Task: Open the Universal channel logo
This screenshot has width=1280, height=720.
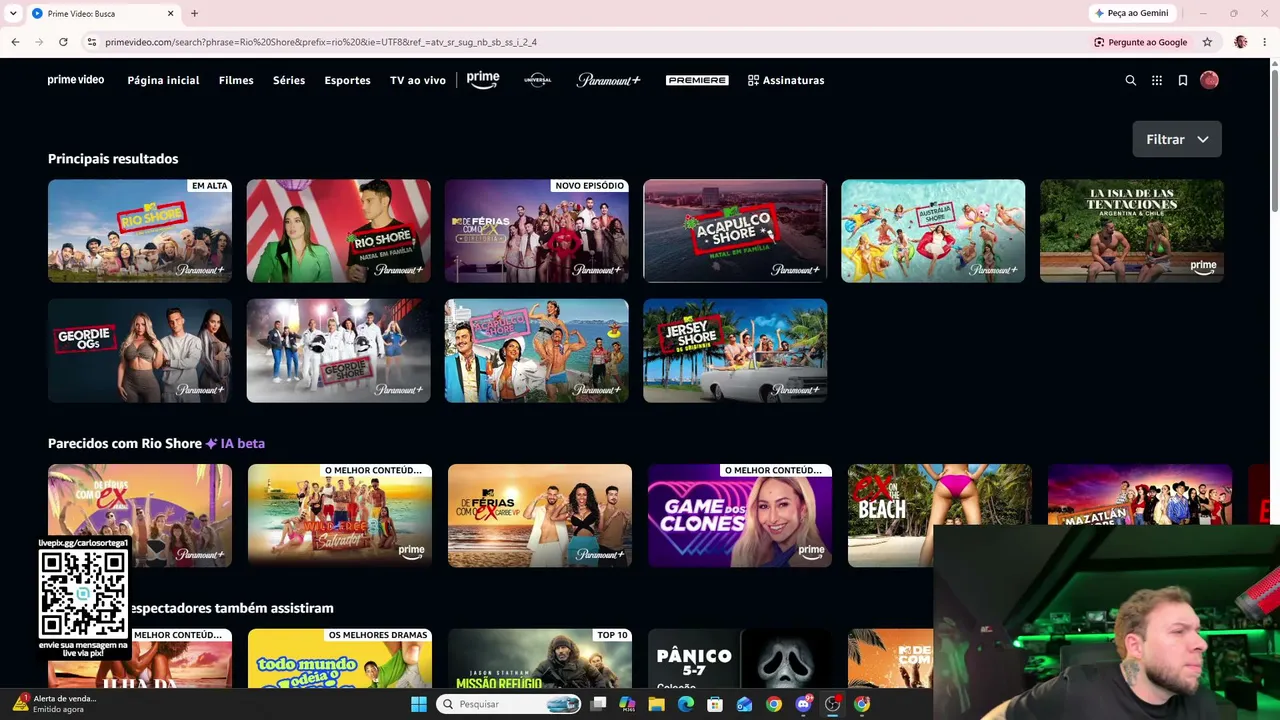Action: (538, 80)
